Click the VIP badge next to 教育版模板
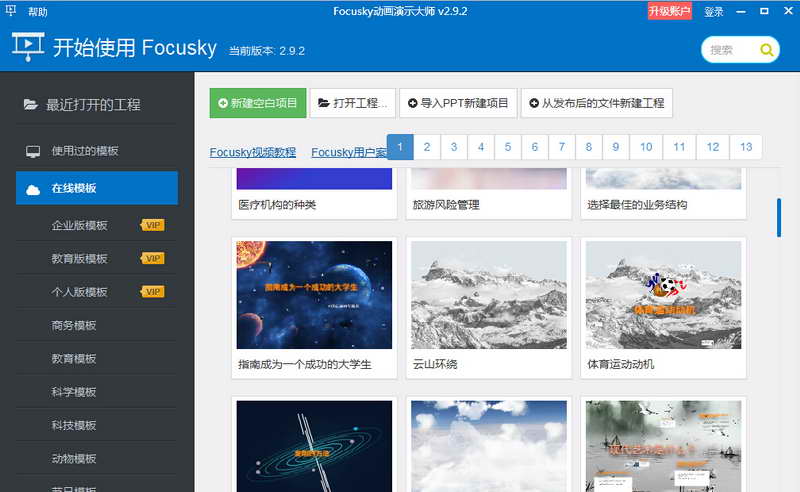800x492 pixels. [153, 259]
